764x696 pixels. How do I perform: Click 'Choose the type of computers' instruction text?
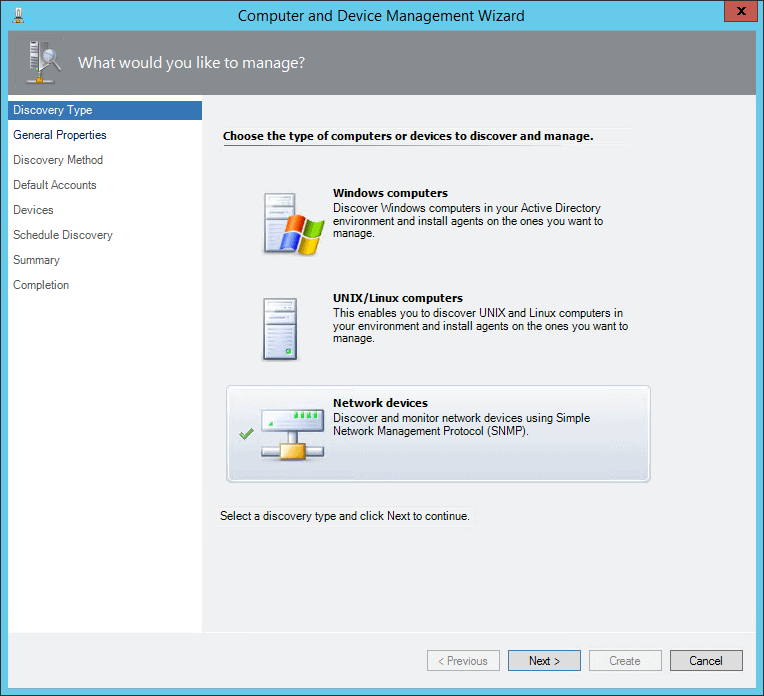tap(408, 136)
